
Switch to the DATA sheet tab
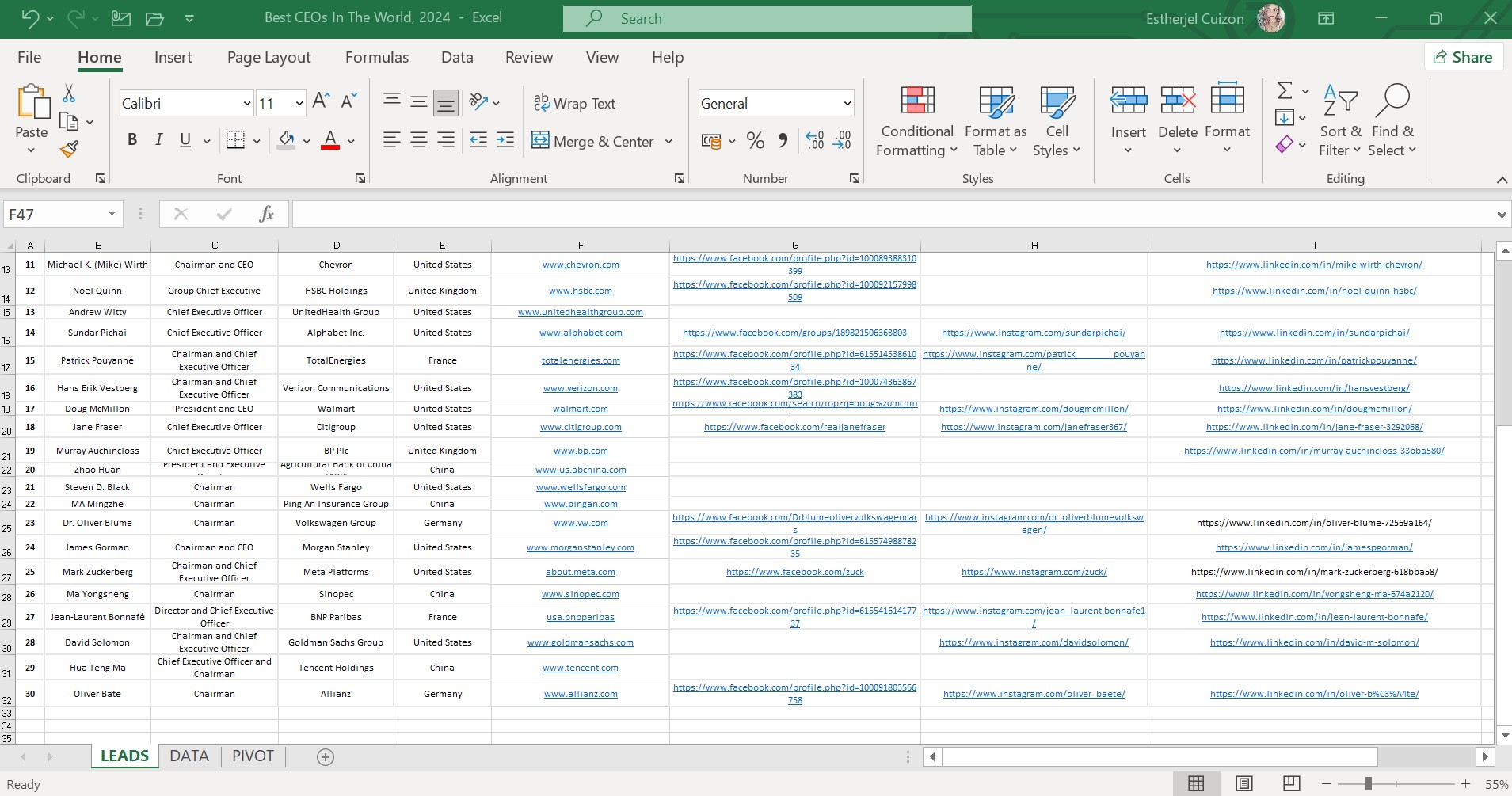(x=189, y=756)
